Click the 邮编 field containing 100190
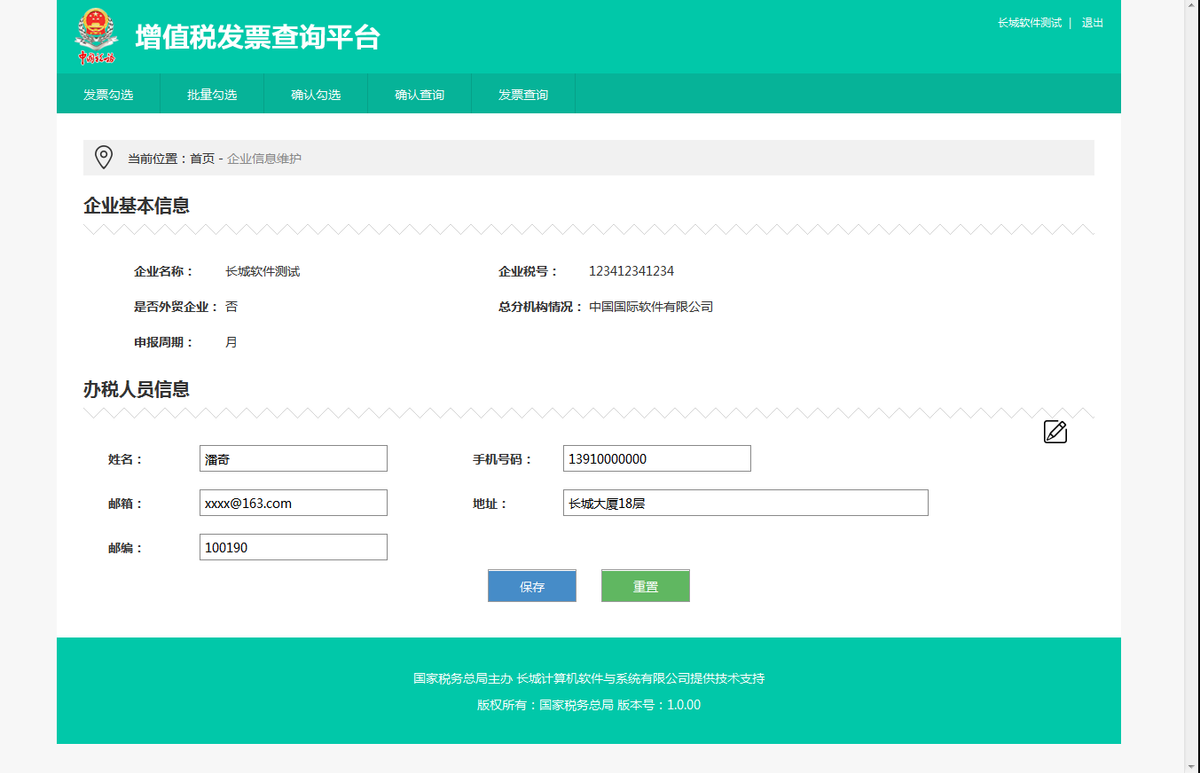This screenshot has height=773, width=1200. click(x=292, y=547)
